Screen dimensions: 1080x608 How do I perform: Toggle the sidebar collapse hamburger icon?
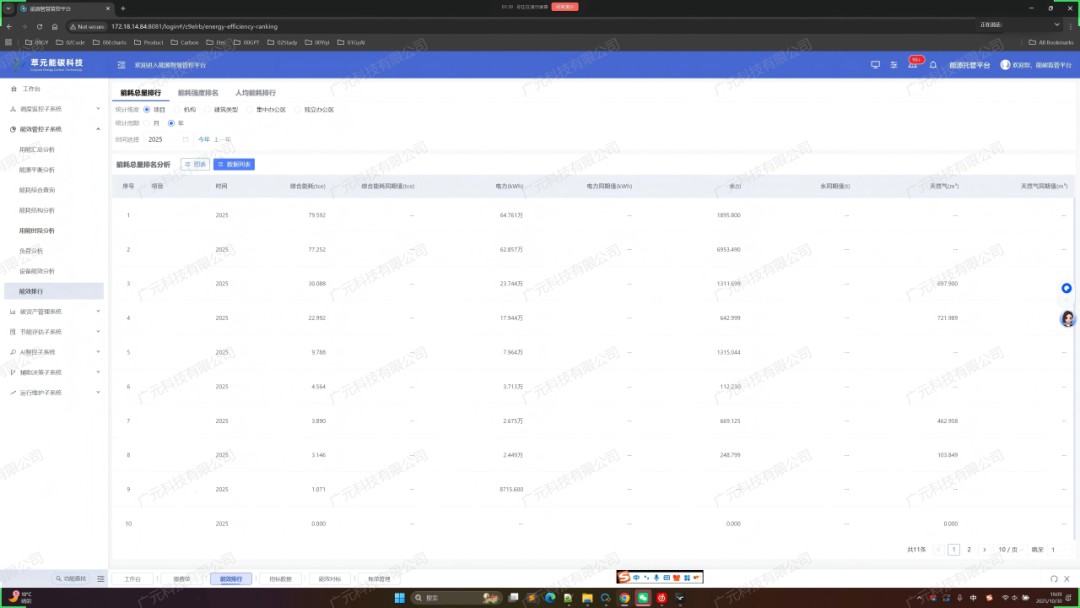pyautogui.click(x=121, y=65)
